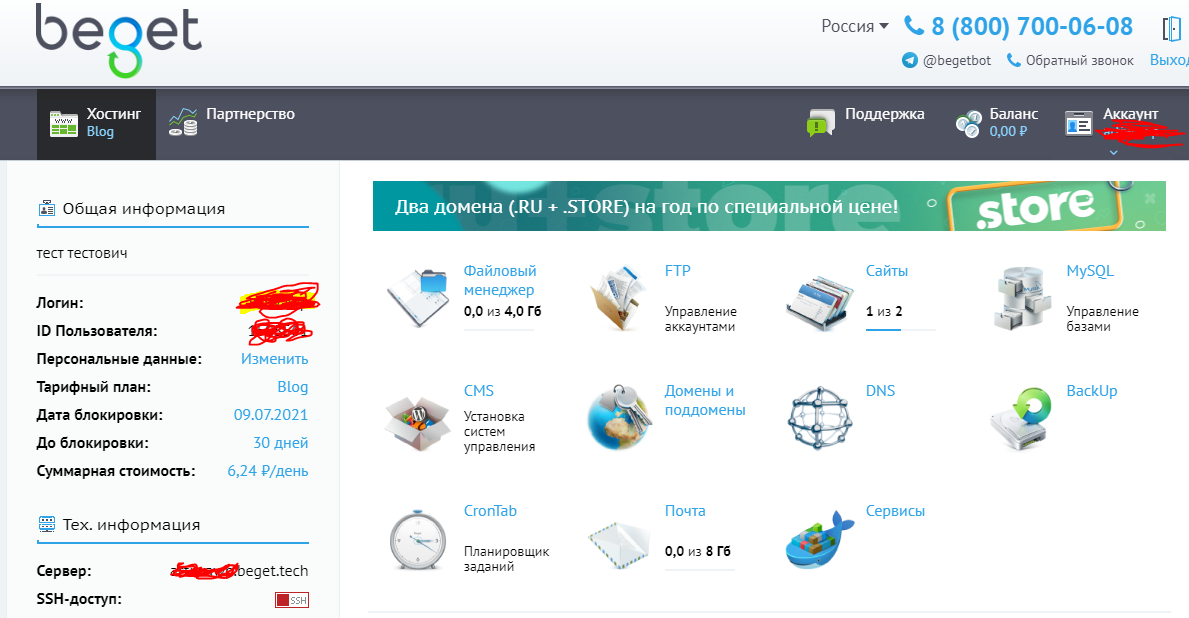This screenshot has width=1189, height=618.
Task: Open the CronTab clock icon
Action: (x=418, y=539)
